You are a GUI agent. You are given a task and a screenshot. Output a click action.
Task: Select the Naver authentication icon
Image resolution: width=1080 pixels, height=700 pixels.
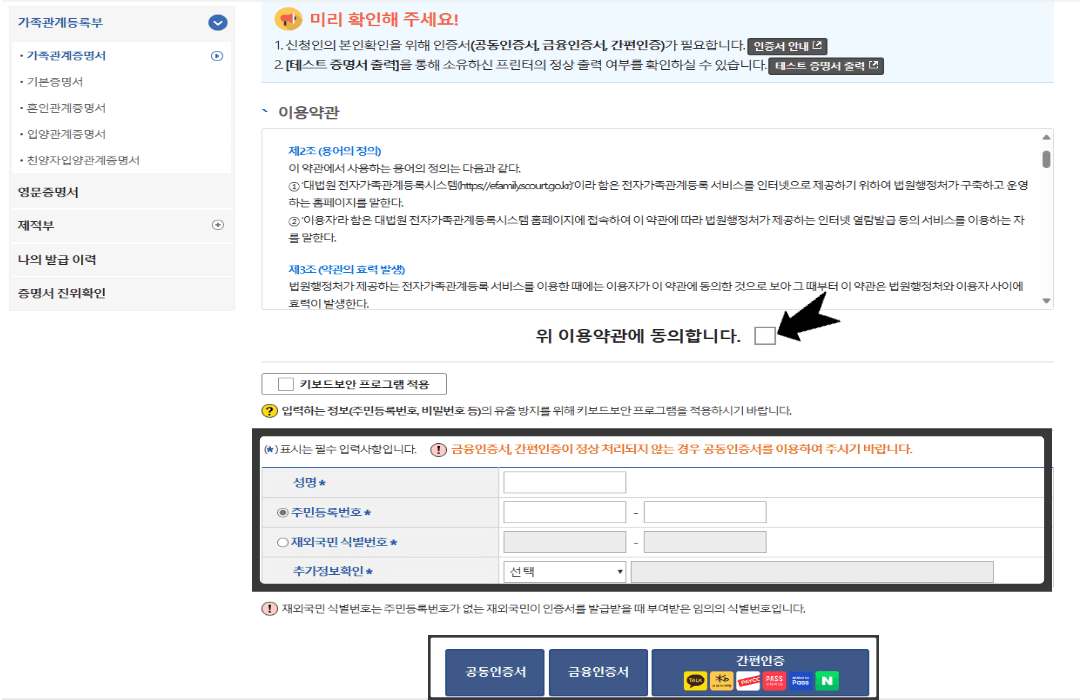coord(828,680)
